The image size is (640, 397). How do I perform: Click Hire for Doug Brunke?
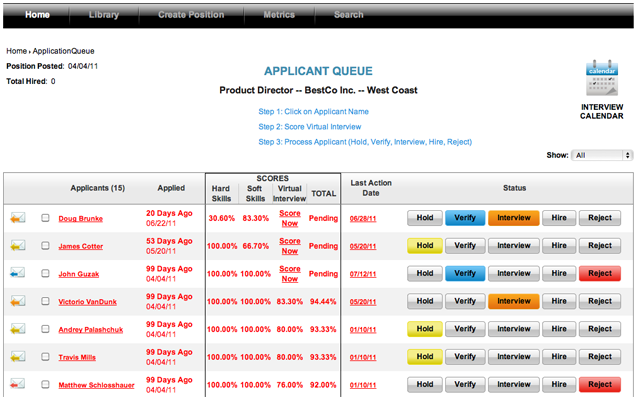[559, 218]
